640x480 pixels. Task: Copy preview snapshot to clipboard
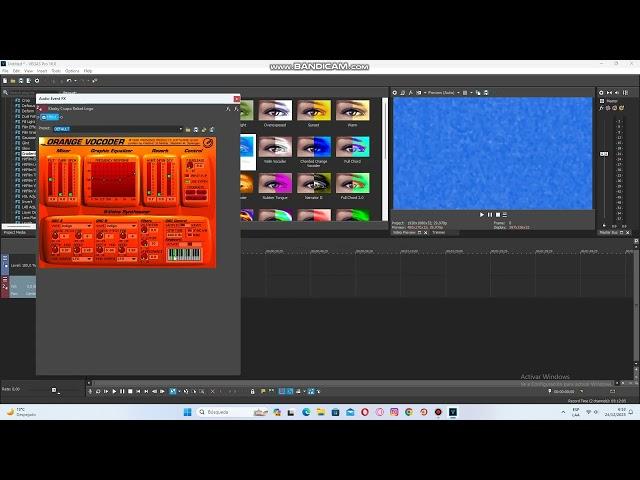(x=478, y=93)
